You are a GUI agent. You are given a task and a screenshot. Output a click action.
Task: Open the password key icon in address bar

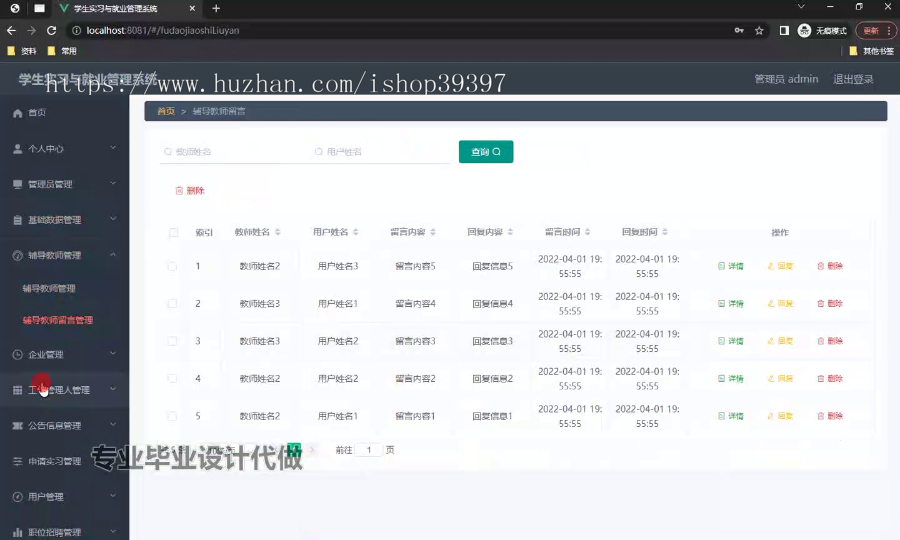[x=739, y=30]
